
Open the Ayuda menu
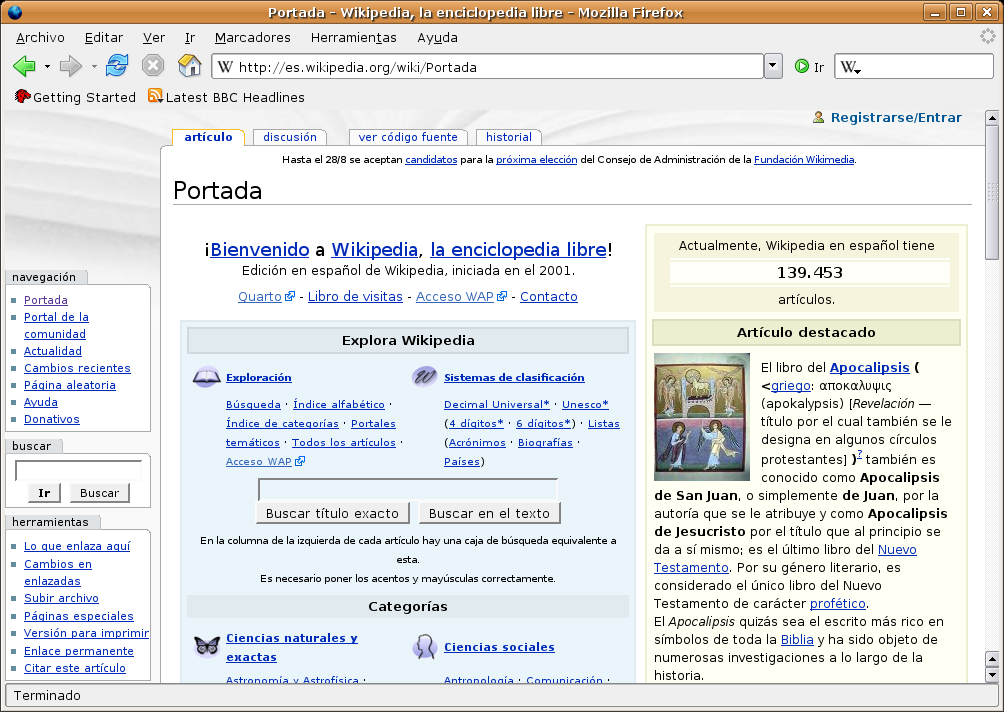point(437,37)
